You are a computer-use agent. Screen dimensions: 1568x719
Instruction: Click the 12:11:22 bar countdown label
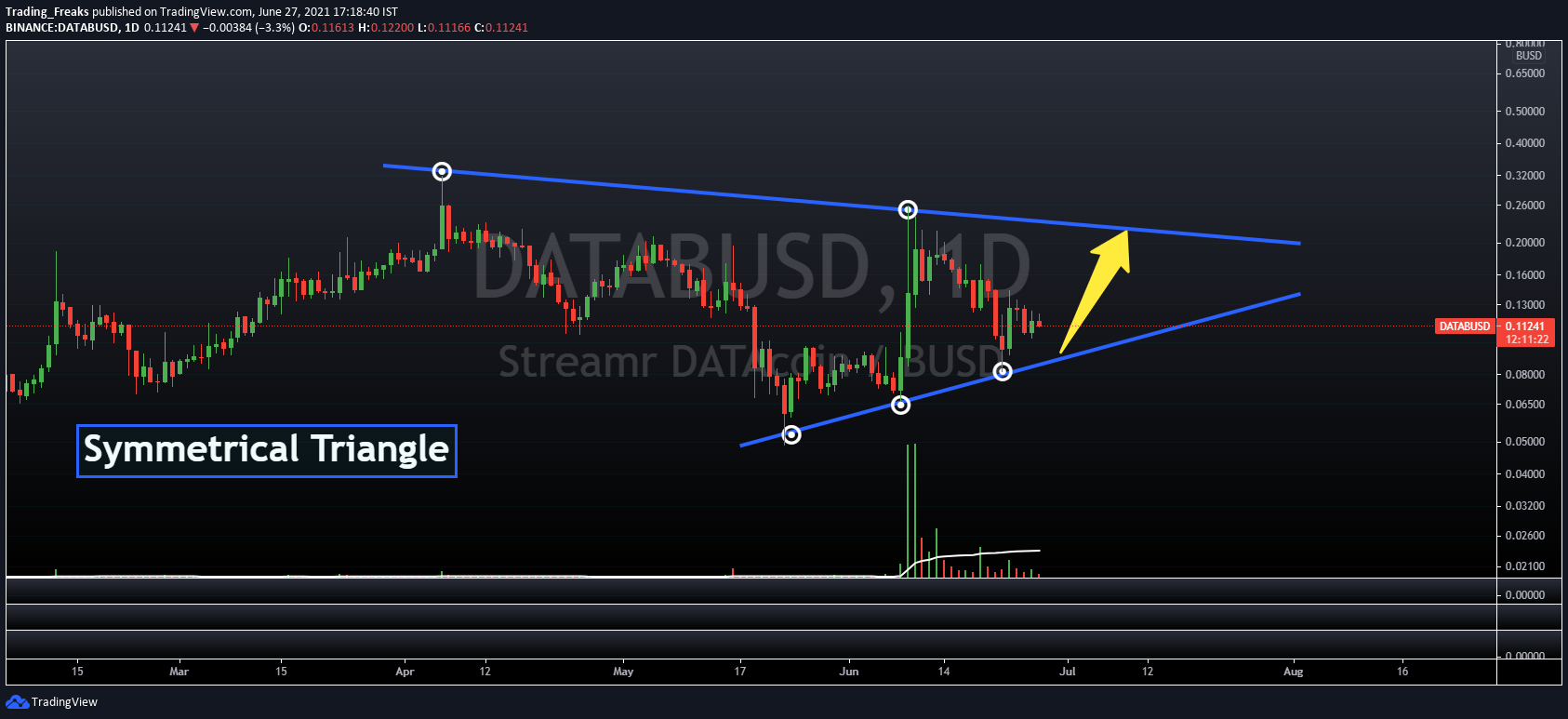click(x=1527, y=340)
